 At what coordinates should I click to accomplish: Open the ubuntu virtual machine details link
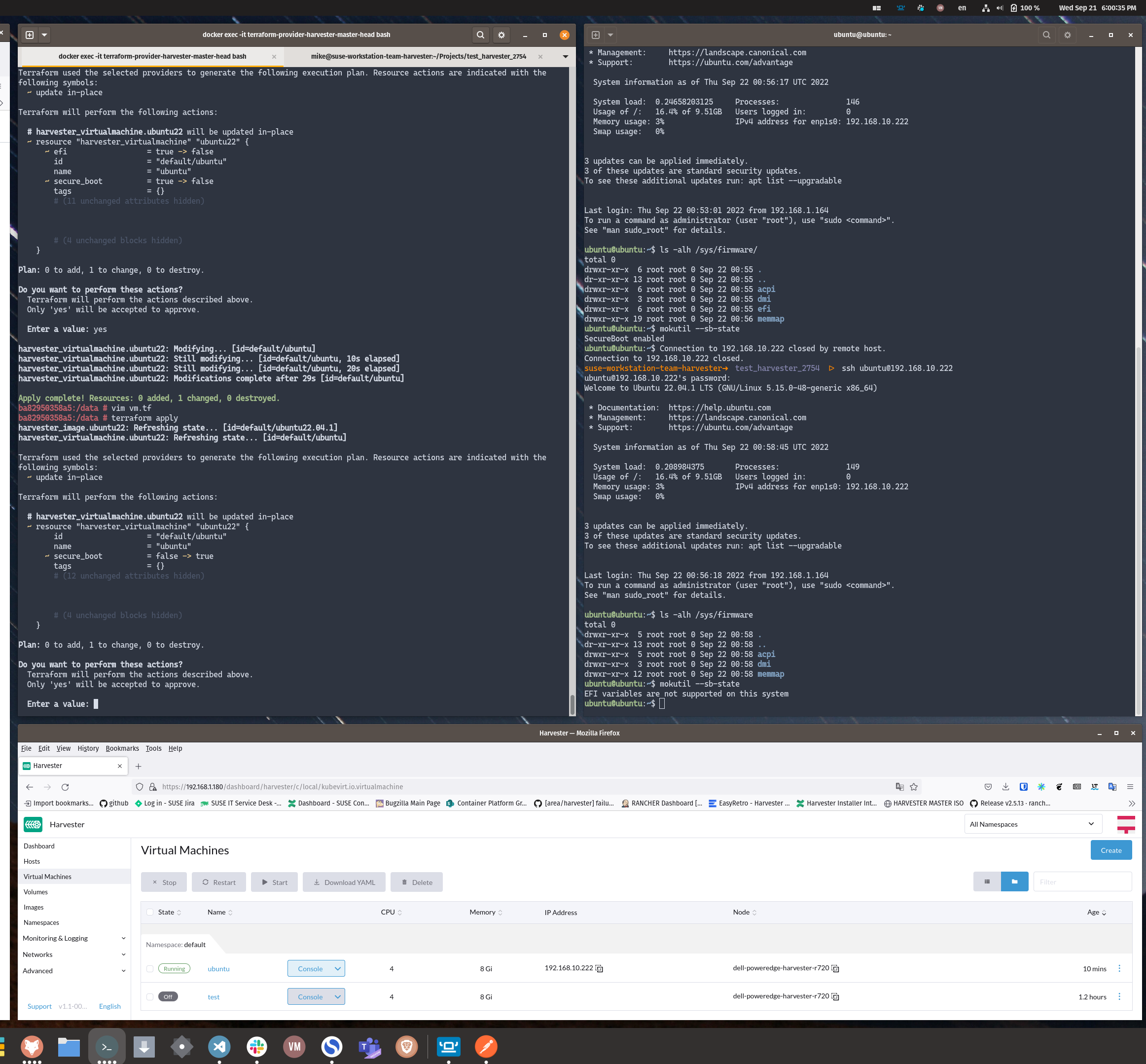(x=218, y=968)
